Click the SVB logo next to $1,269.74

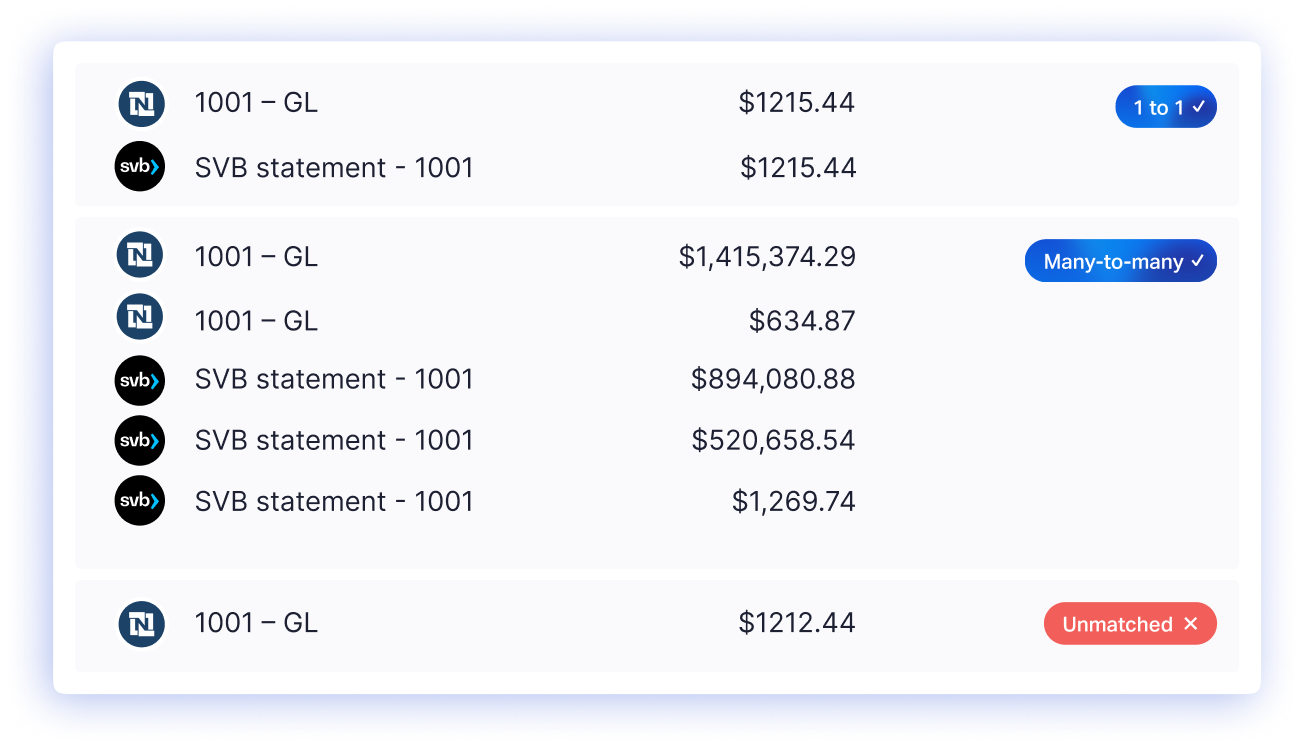(139, 500)
